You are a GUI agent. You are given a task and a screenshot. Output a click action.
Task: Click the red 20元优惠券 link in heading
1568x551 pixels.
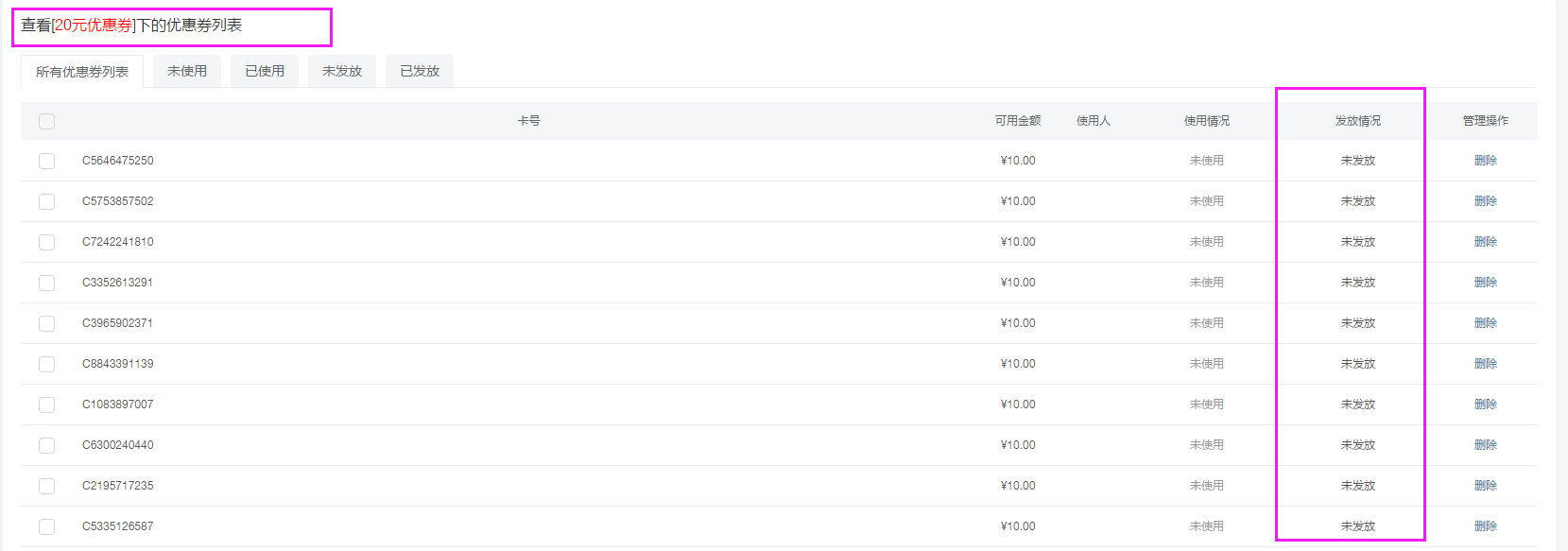pyautogui.click(x=94, y=26)
